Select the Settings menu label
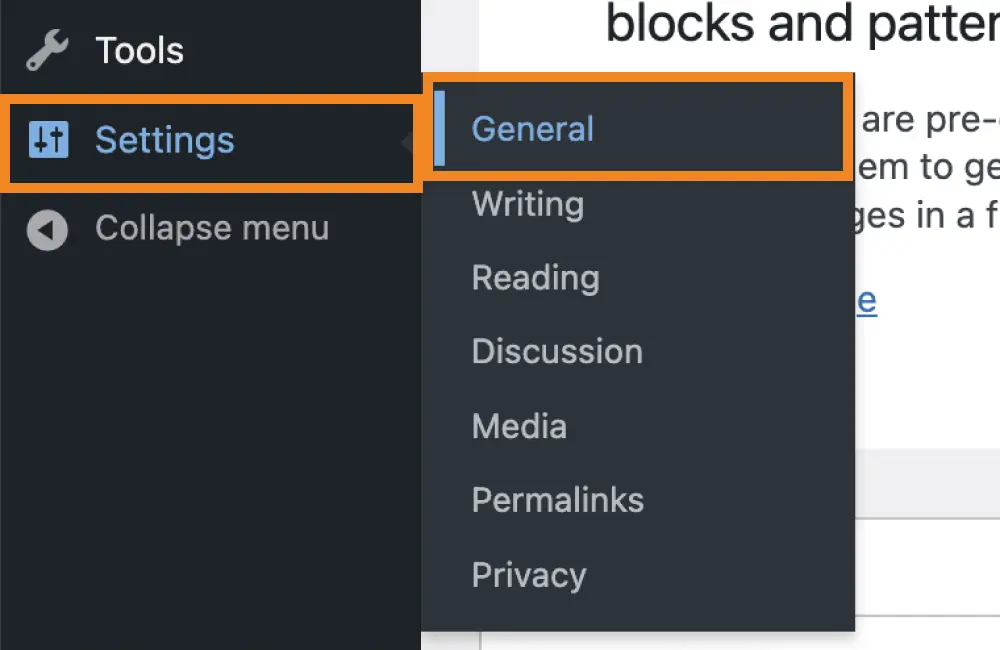This screenshot has width=1000, height=650. pos(165,140)
